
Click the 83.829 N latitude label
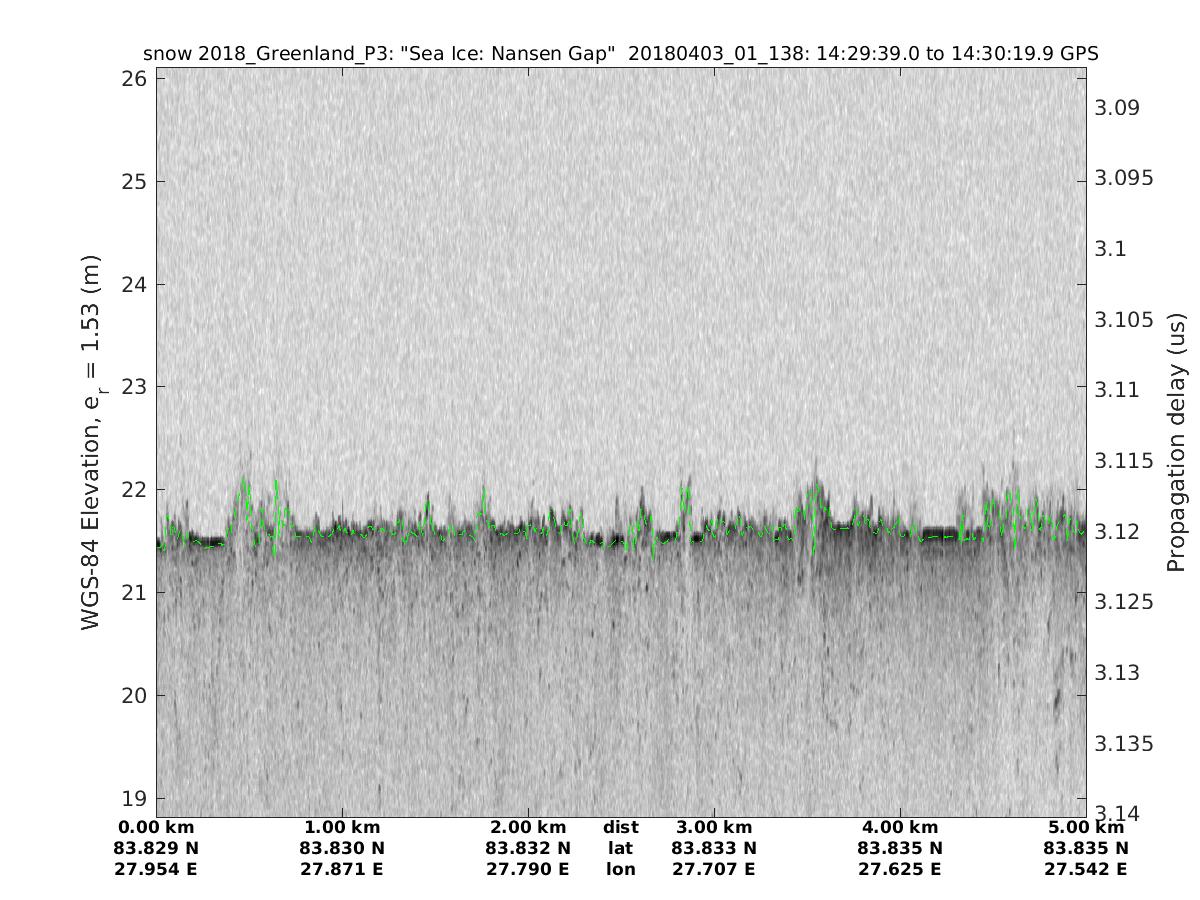click(157, 848)
